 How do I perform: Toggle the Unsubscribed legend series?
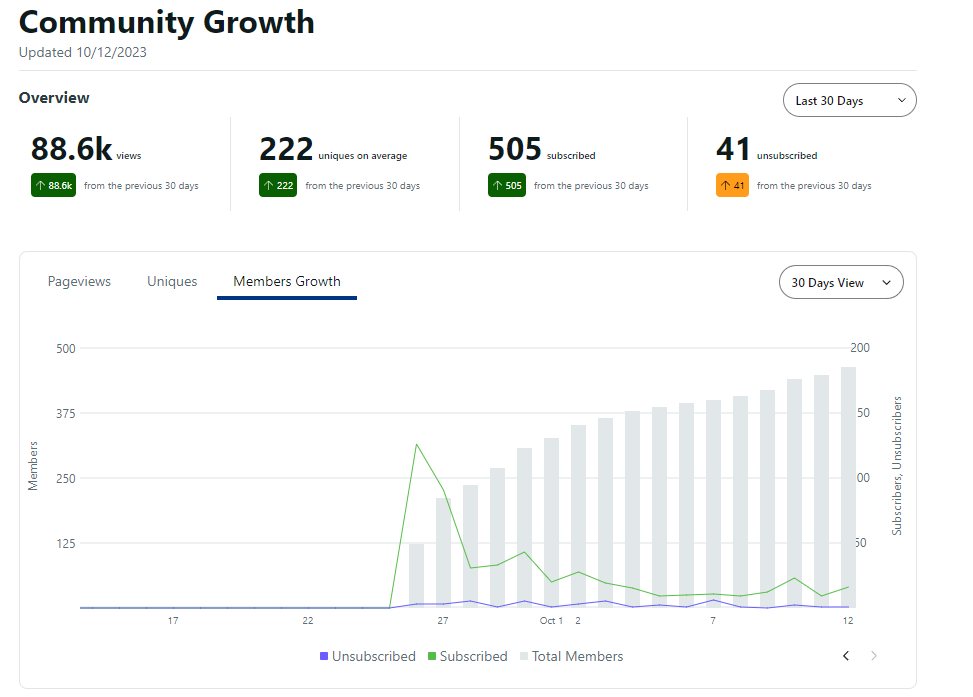(367, 656)
